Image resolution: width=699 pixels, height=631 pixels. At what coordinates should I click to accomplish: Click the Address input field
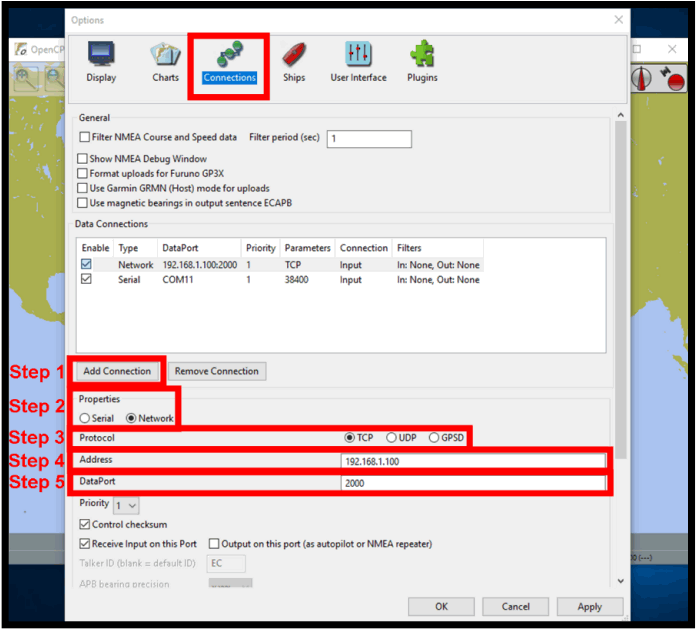pos(473,462)
